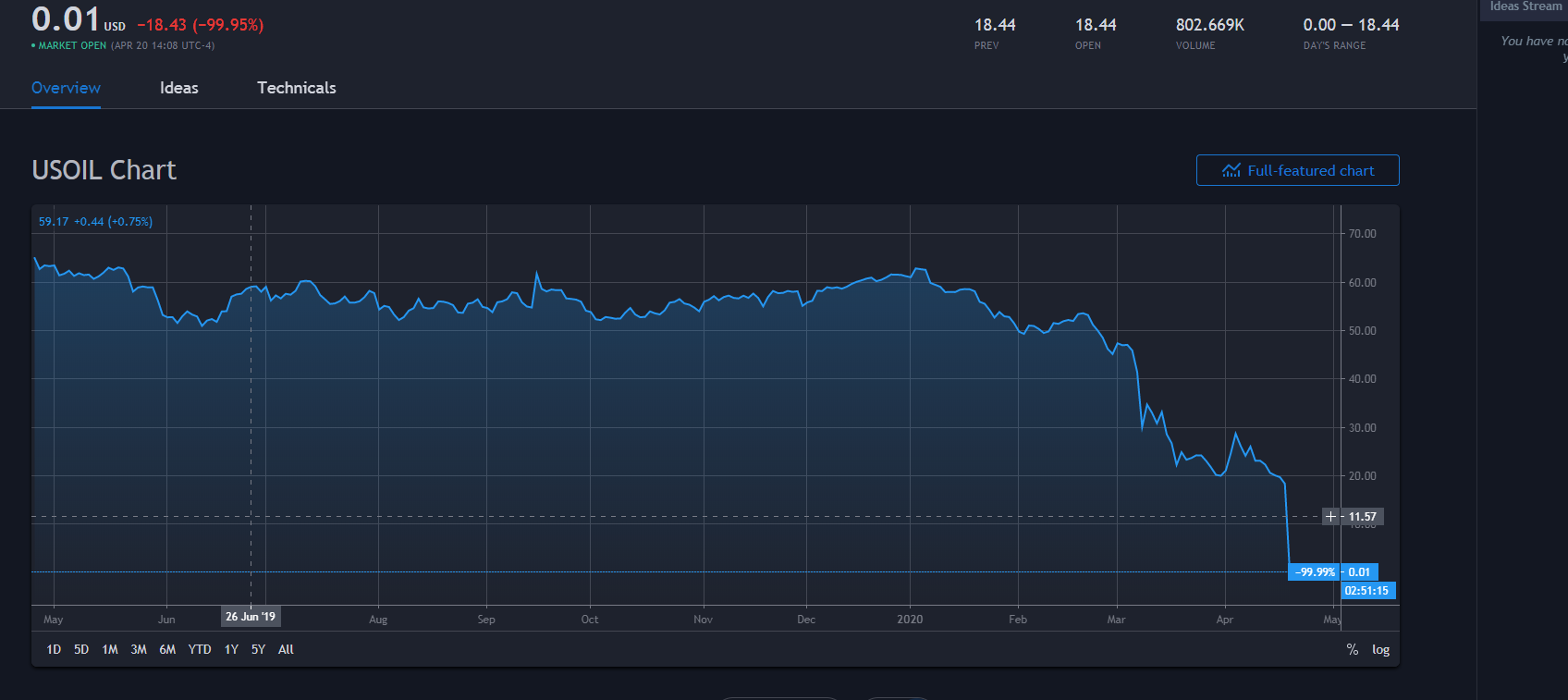This screenshot has height=700, width=1568.
Task: Pick the 5Y time range
Action: point(258,650)
